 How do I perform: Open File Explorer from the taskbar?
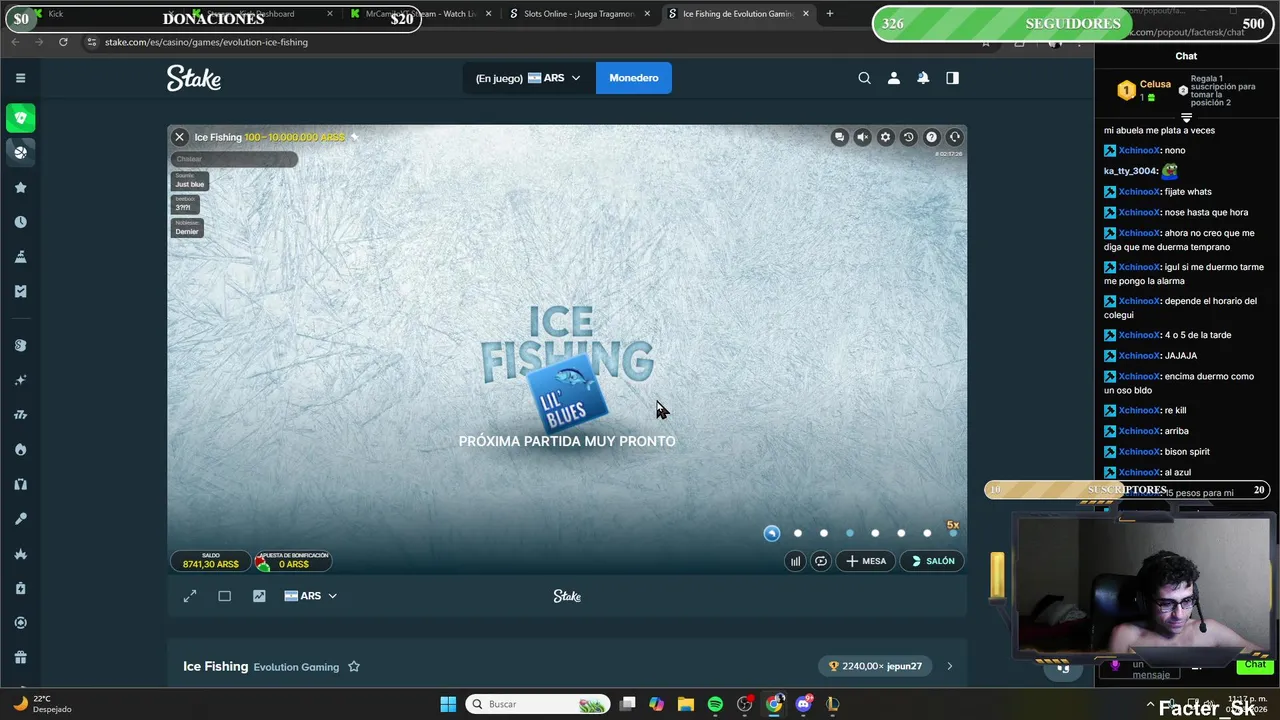686,704
